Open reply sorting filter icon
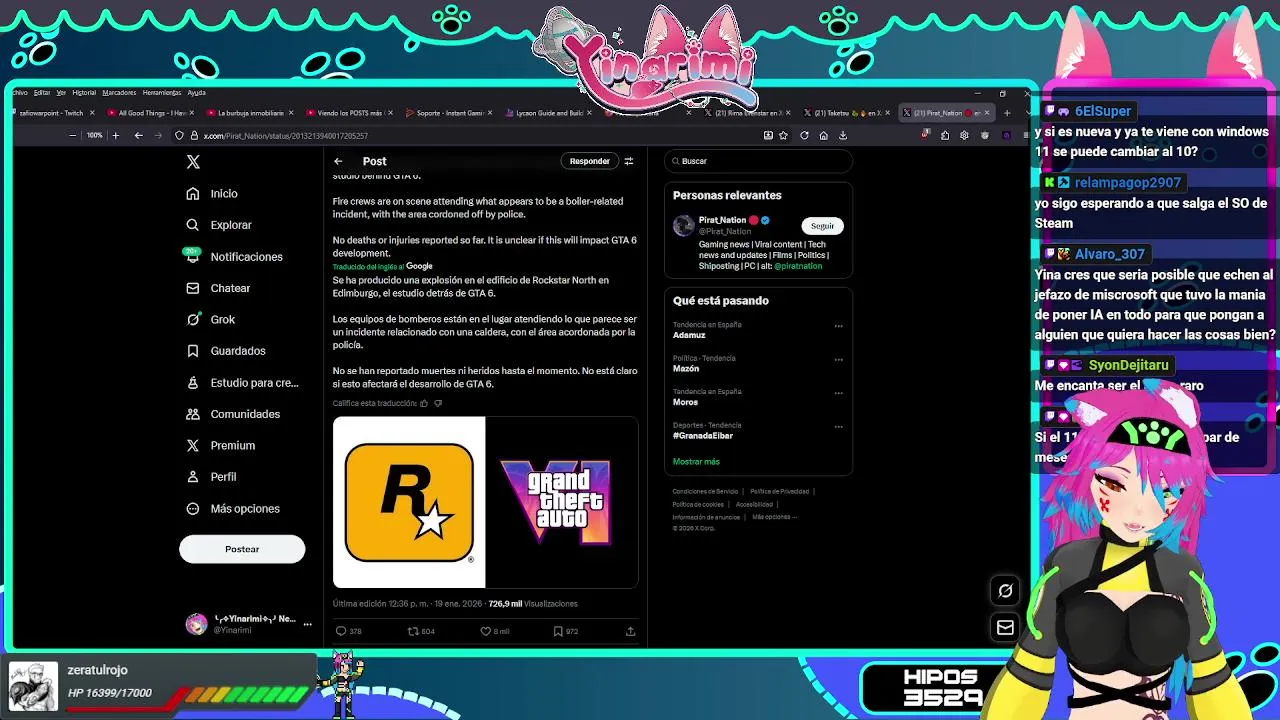The height and width of the screenshot is (720, 1280). tap(629, 161)
